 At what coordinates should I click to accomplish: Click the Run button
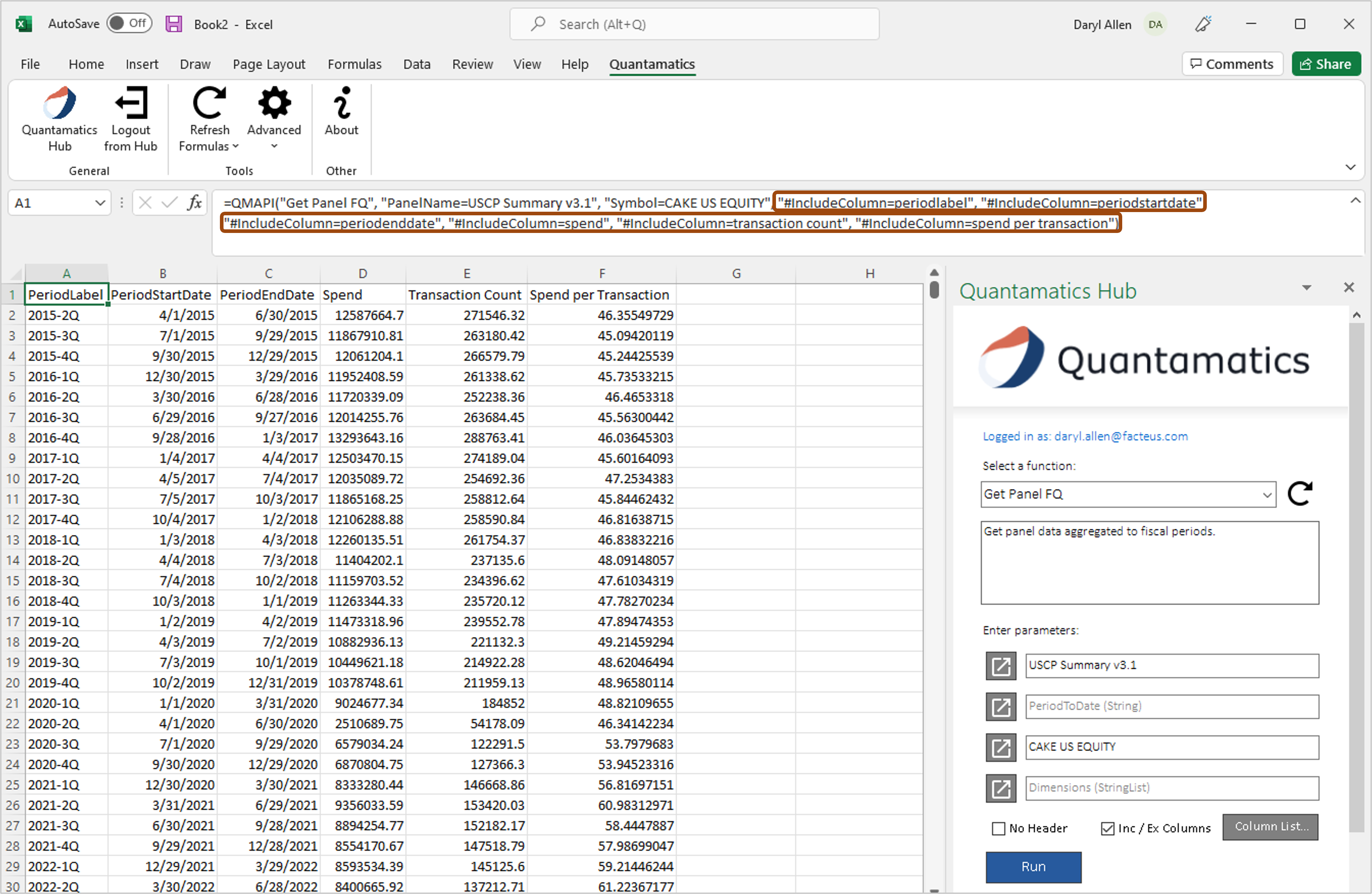click(x=1033, y=865)
